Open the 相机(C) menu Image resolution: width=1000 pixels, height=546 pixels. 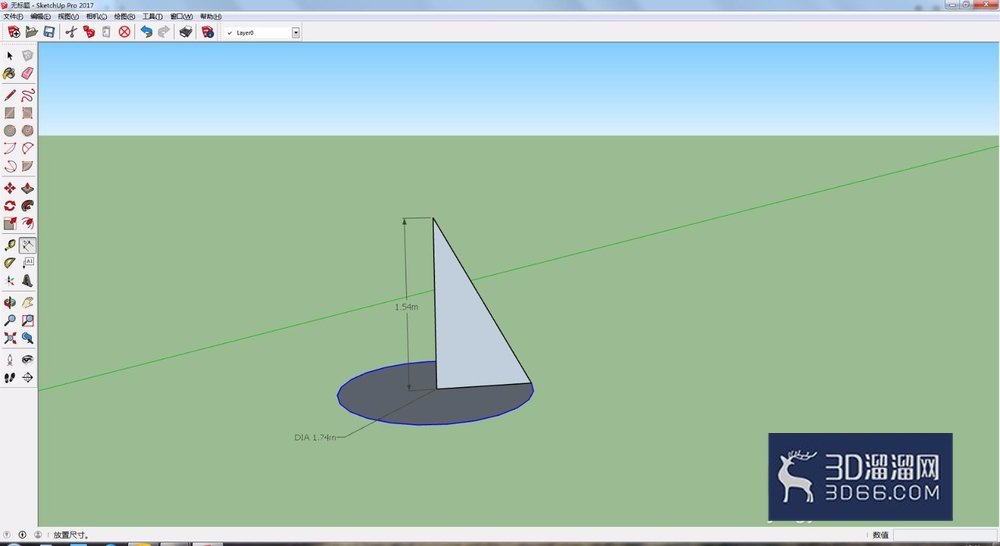tap(96, 17)
